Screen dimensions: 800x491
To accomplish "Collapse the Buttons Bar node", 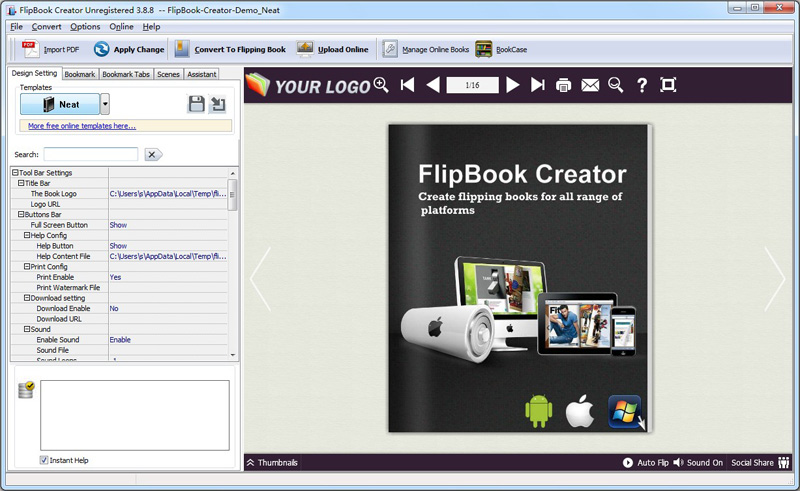I will point(21,214).
